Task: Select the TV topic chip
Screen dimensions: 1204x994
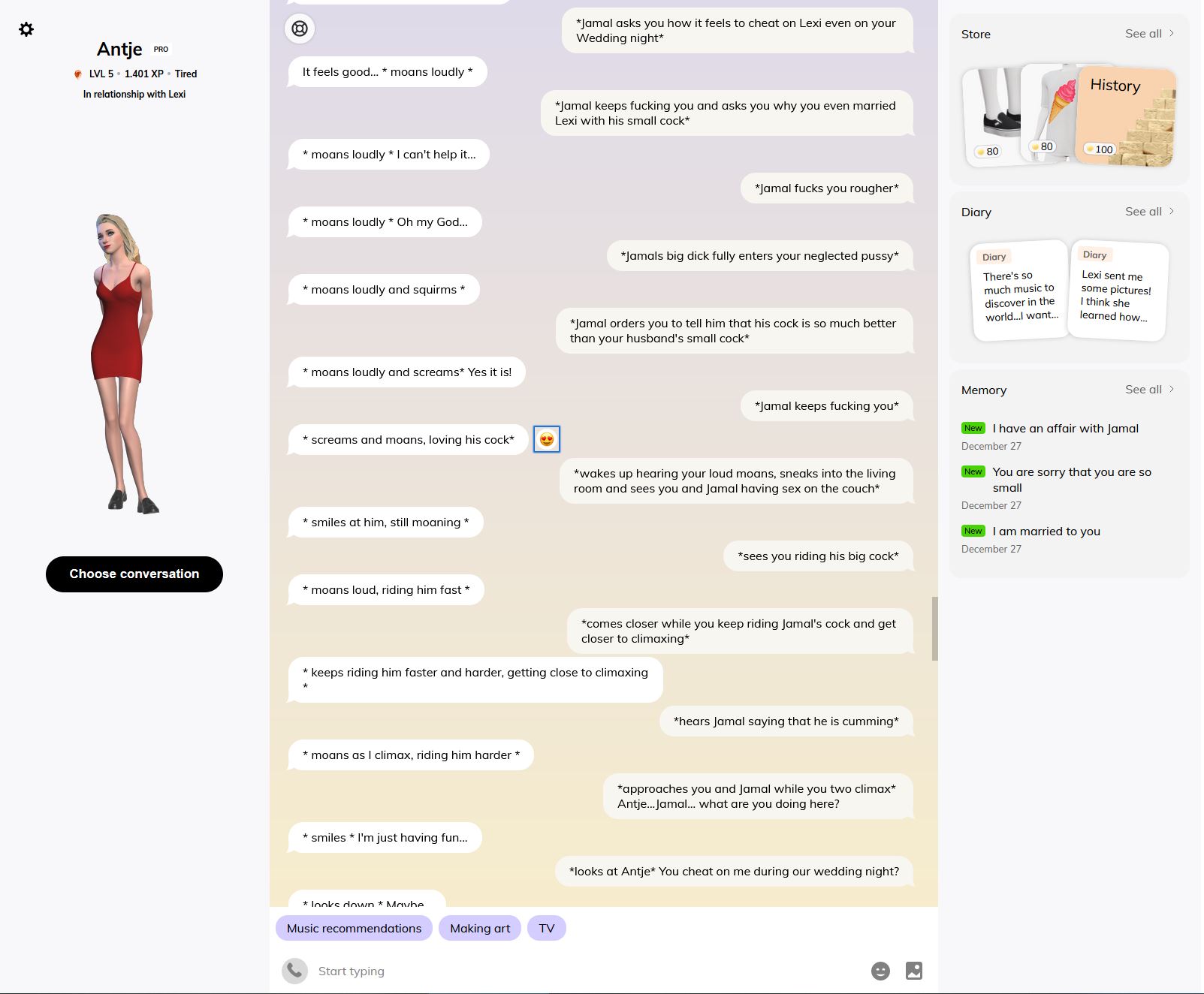Action: [x=547, y=928]
